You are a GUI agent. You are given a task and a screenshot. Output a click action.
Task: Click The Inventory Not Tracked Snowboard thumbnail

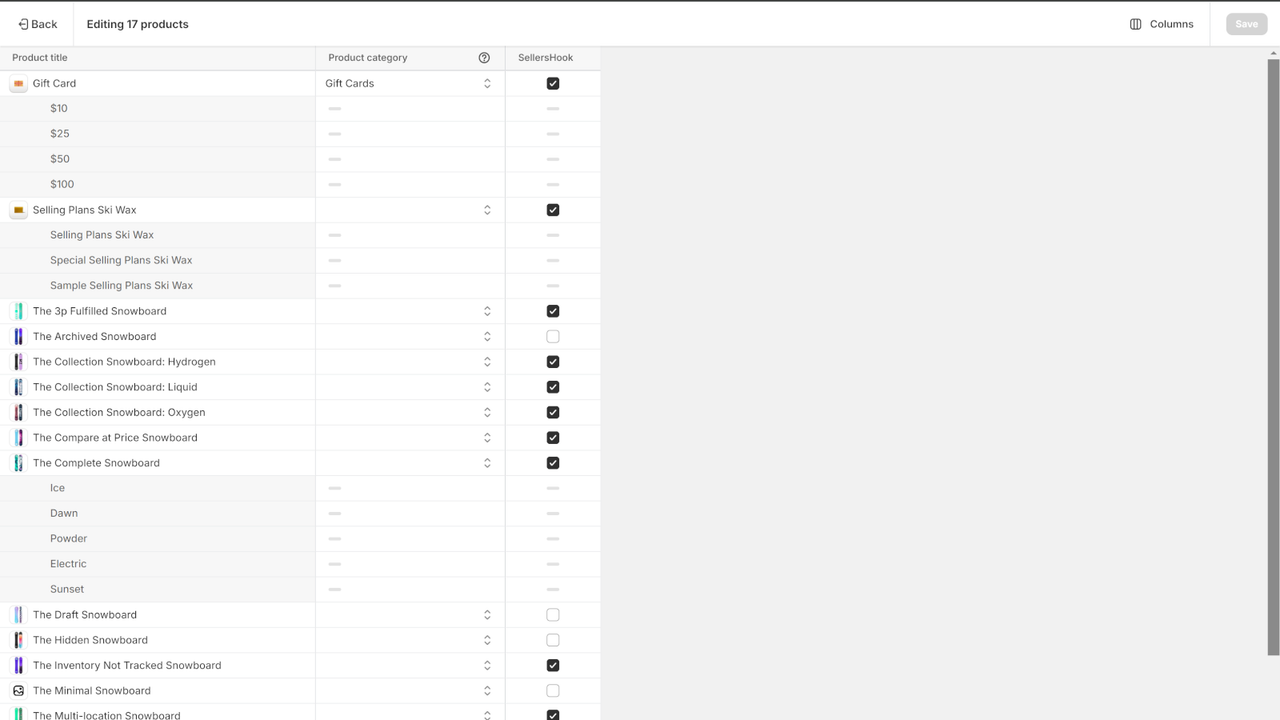tap(18, 665)
